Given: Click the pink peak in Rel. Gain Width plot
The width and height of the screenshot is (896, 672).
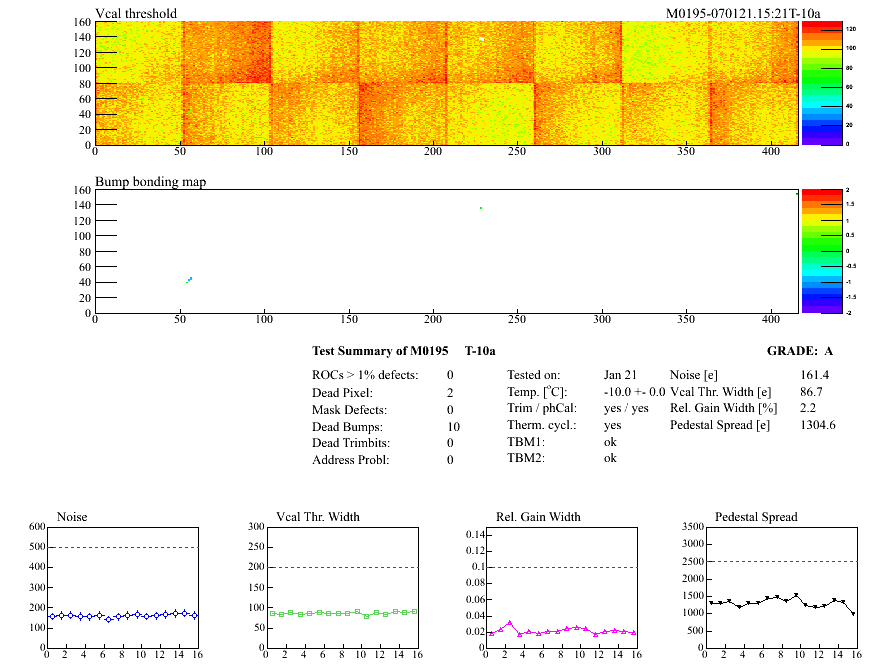Looking at the screenshot, I should (x=509, y=623).
